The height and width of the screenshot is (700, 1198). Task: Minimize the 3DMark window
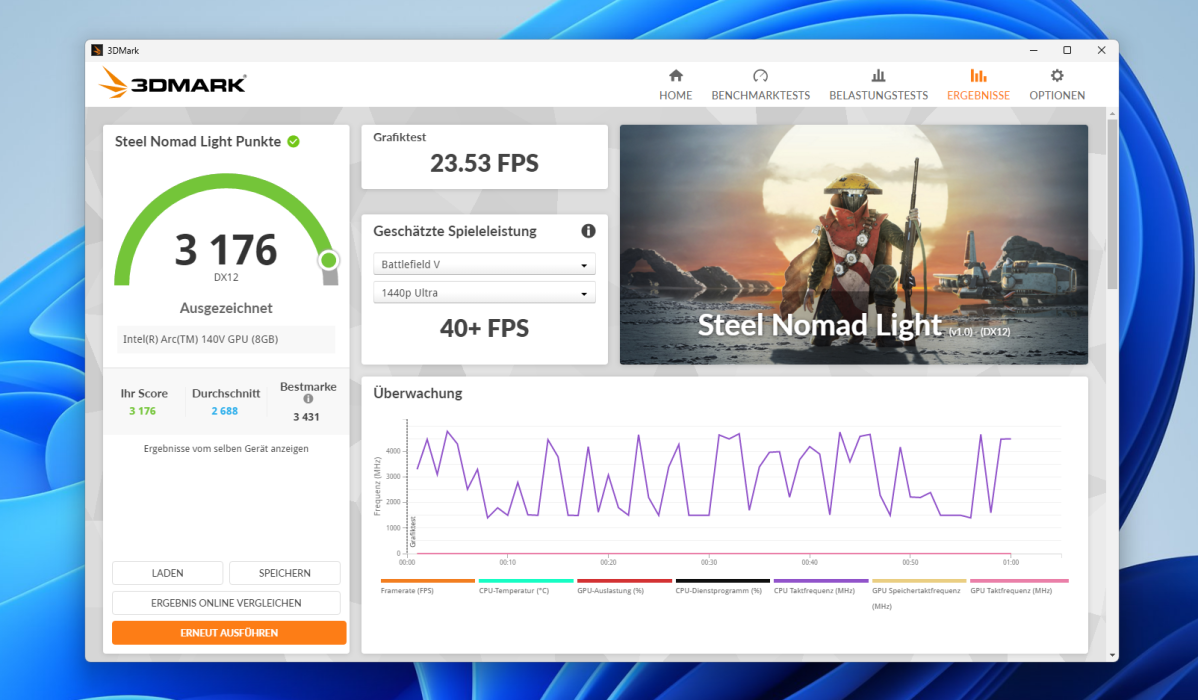point(1033,50)
